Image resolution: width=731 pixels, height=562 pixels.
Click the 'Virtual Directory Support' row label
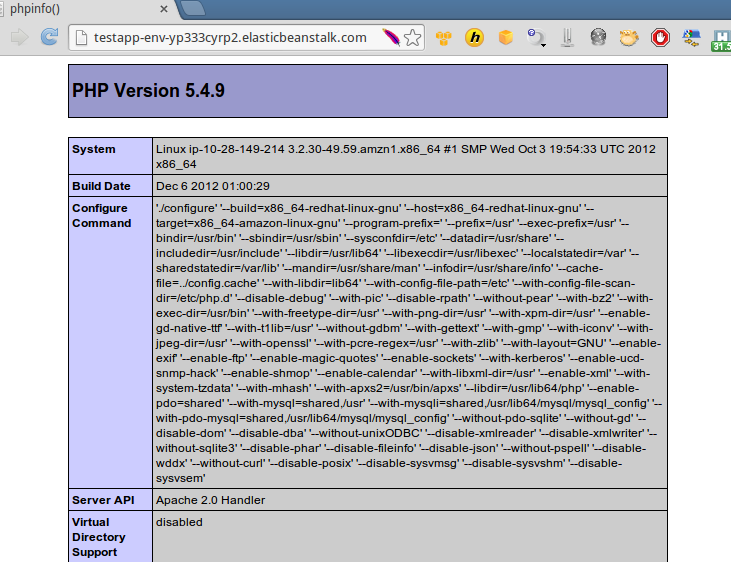[x=98, y=537]
